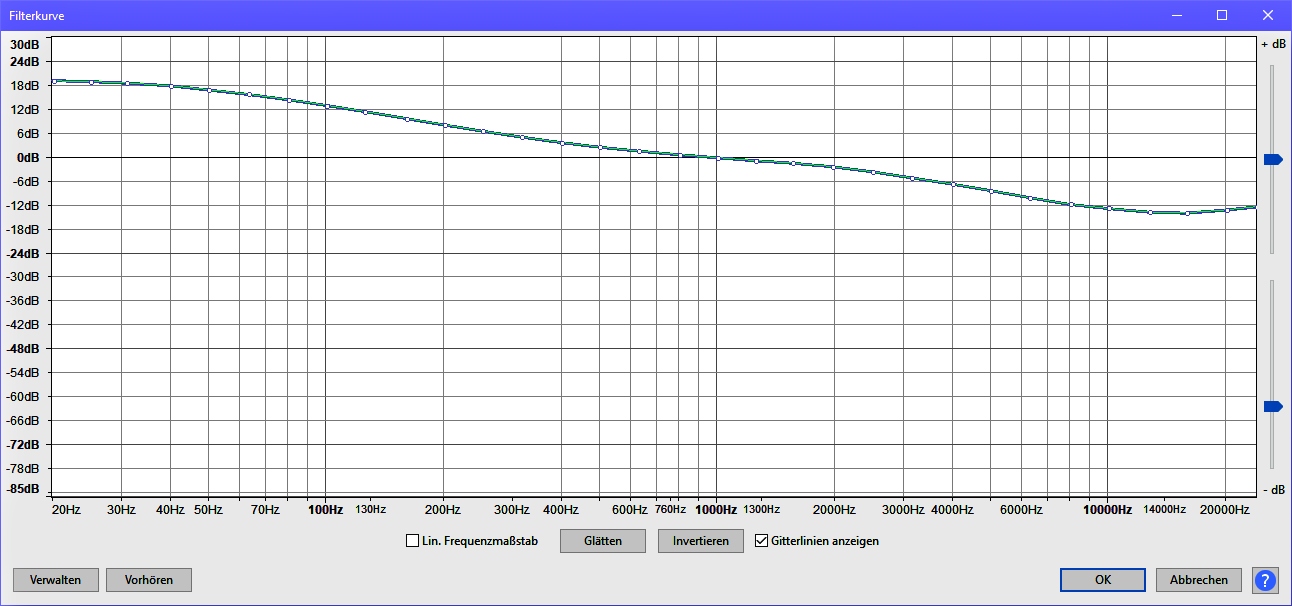Image resolution: width=1292 pixels, height=606 pixels.
Task: Click the 14000Hz small axis label
Action: click(1165, 510)
